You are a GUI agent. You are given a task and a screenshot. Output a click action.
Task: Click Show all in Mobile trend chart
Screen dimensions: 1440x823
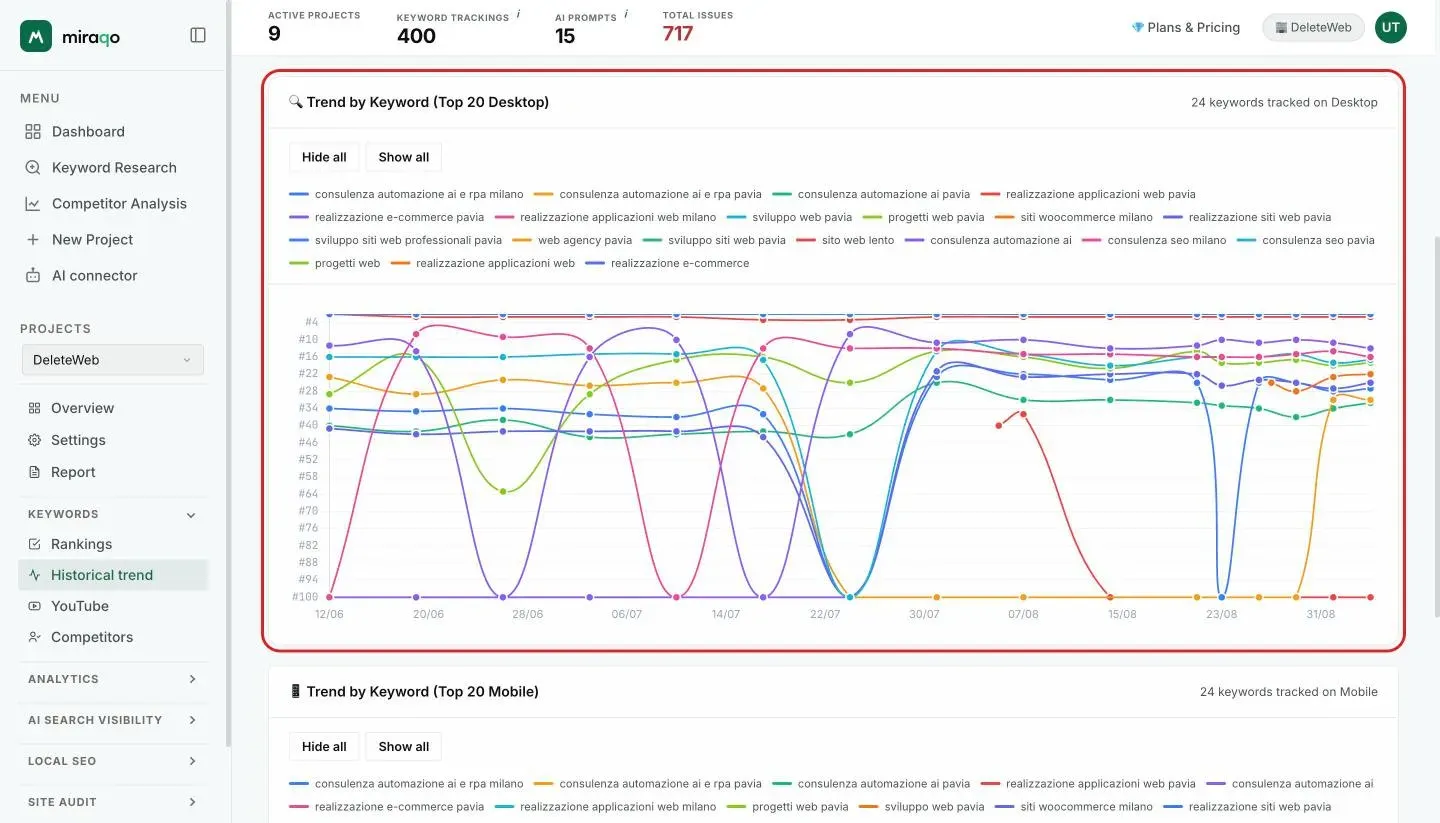pos(404,746)
